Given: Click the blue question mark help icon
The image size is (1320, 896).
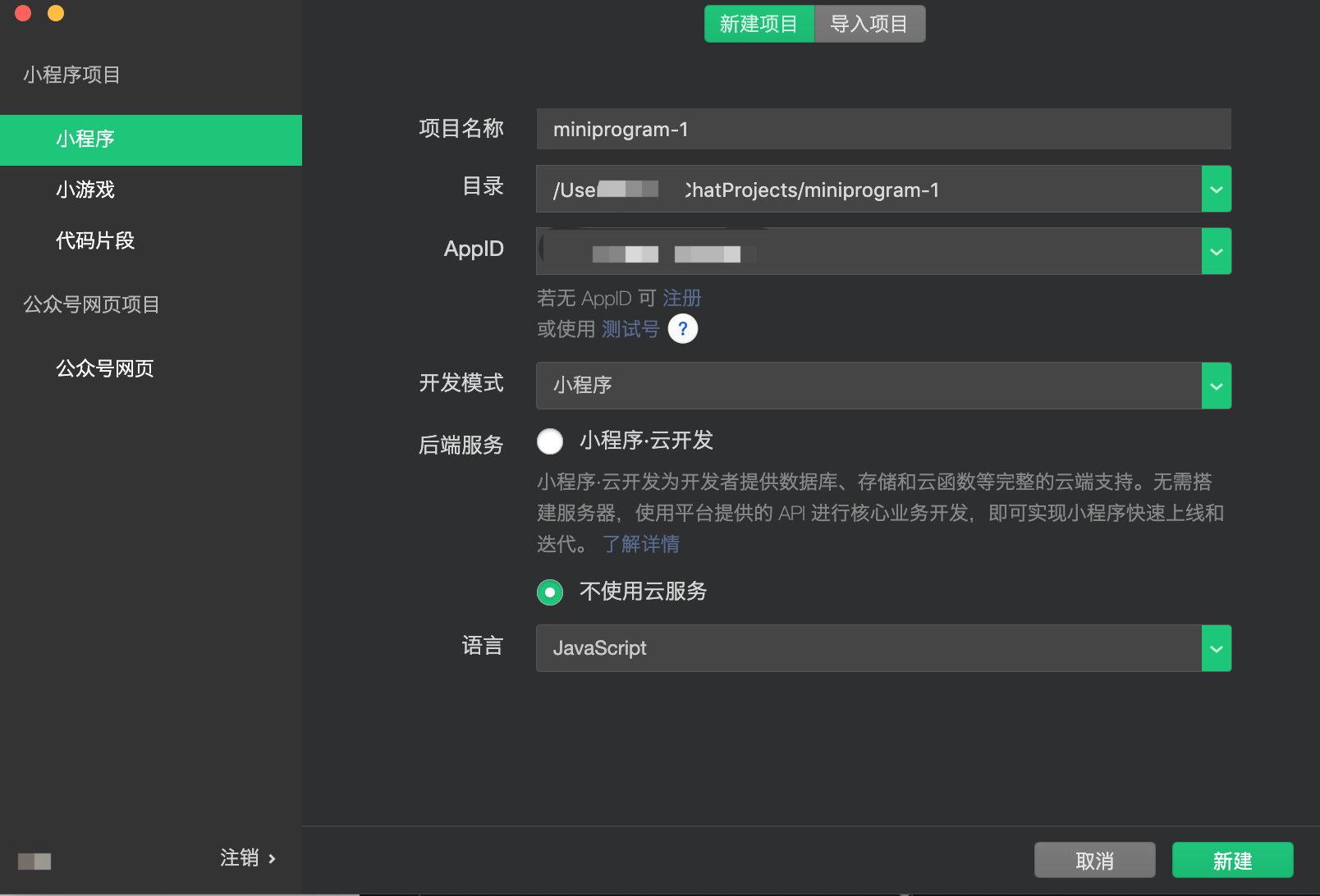Looking at the screenshot, I should coord(682,328).
